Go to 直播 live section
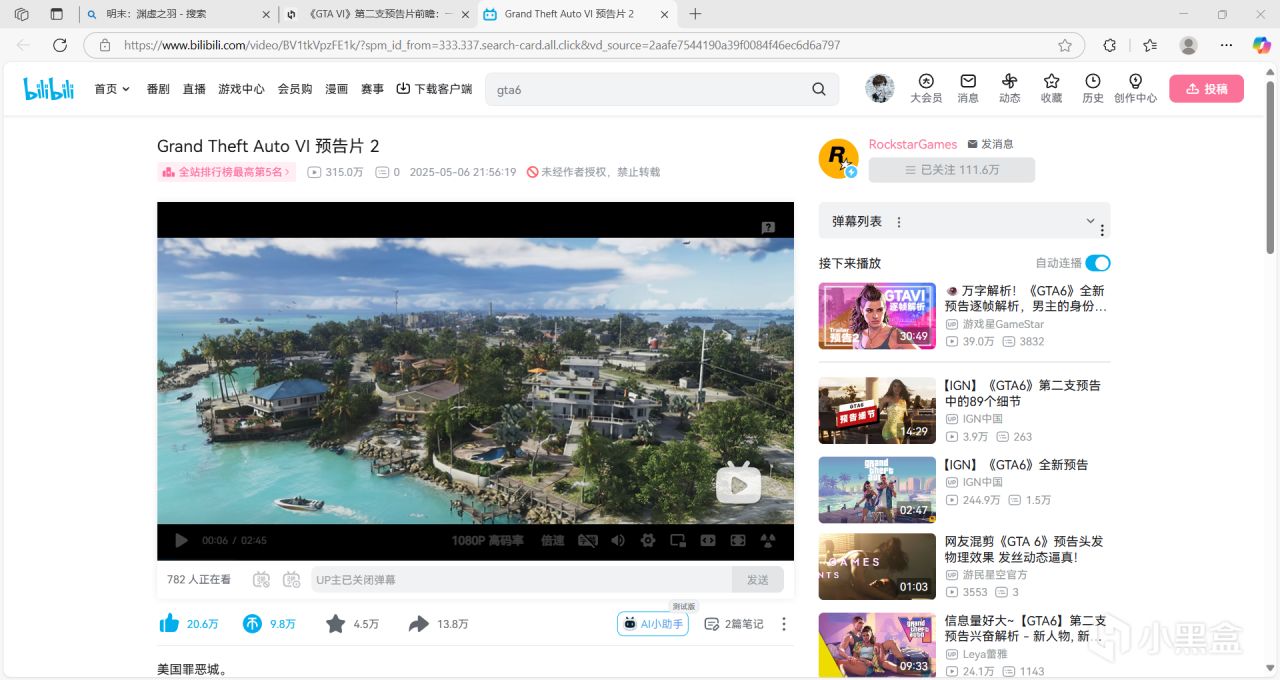This screenshot has width=1280, height=680. [x=194, y=89]
